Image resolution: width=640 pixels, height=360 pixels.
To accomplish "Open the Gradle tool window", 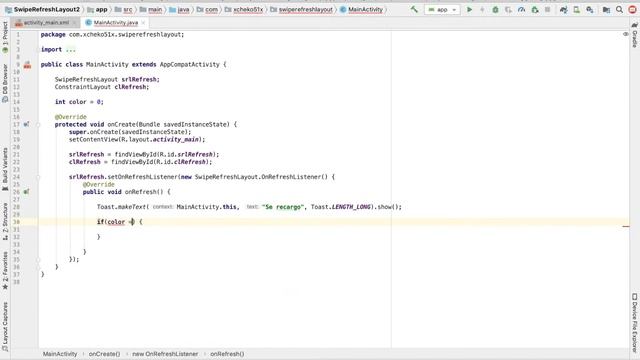I will [x=635, y=35].
